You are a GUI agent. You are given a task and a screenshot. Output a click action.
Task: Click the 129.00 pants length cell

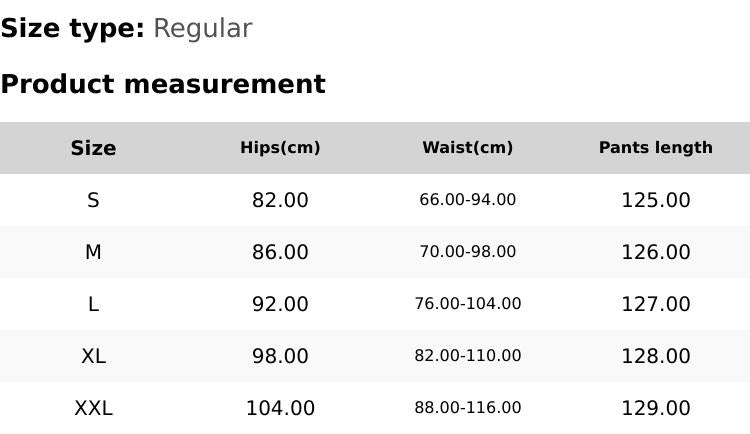point(655,408)
